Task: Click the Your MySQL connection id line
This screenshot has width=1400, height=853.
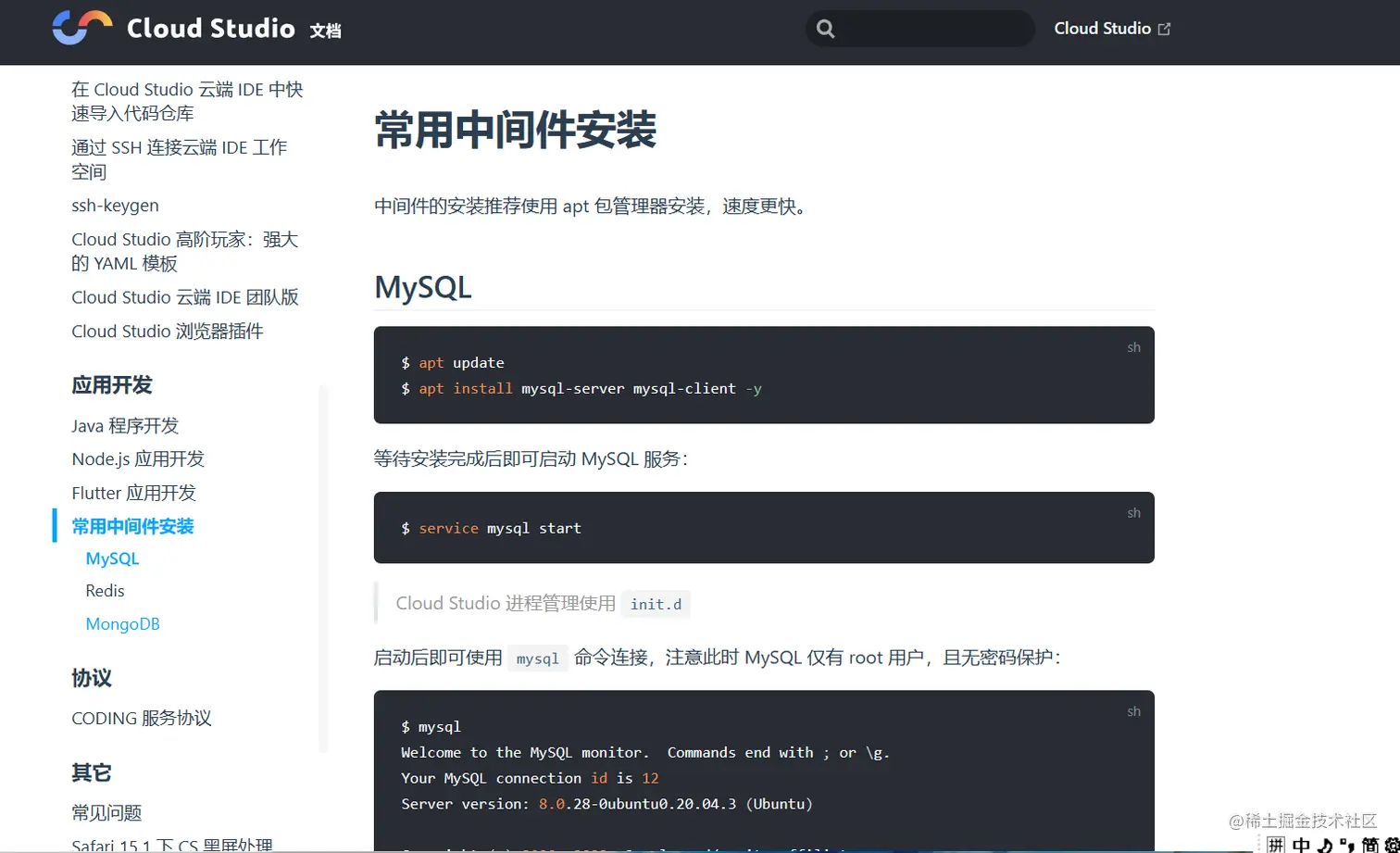Action: click(x=530, y=778)
